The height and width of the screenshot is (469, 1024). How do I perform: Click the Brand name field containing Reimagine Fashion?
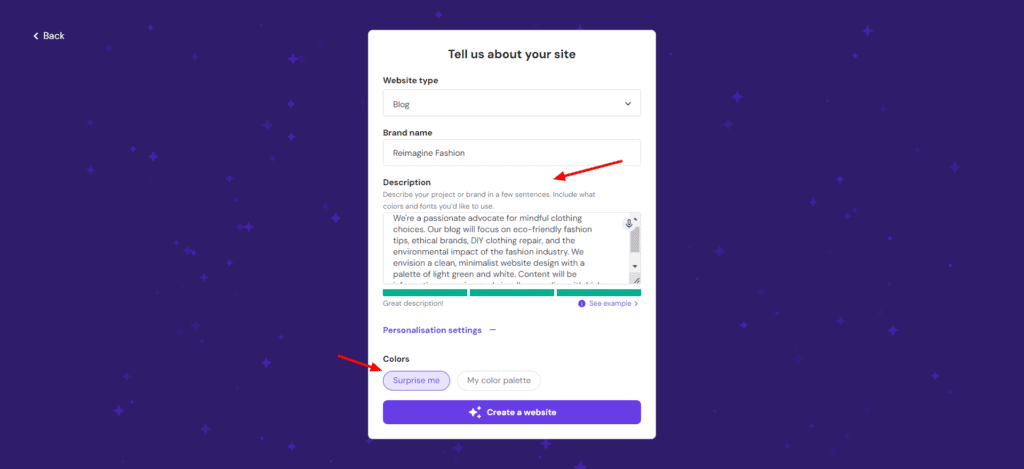click(511, 152)
